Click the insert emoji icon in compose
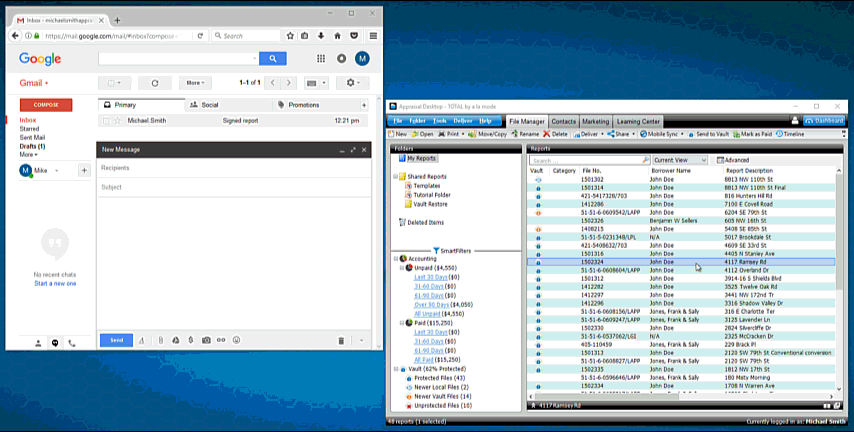The height and width of the screenshot is (432, 854). 236,340
